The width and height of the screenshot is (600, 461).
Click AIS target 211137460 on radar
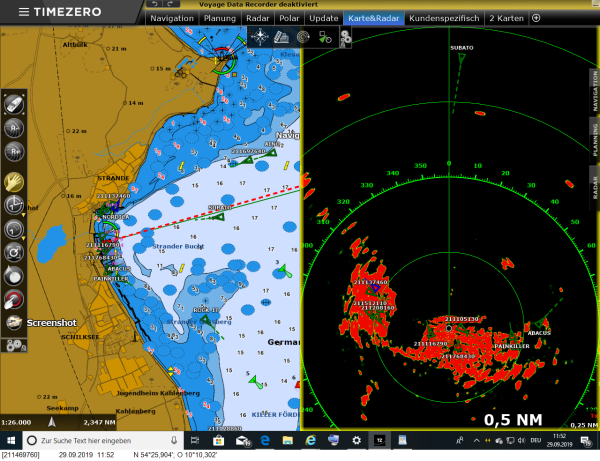(x=373, y=289)
